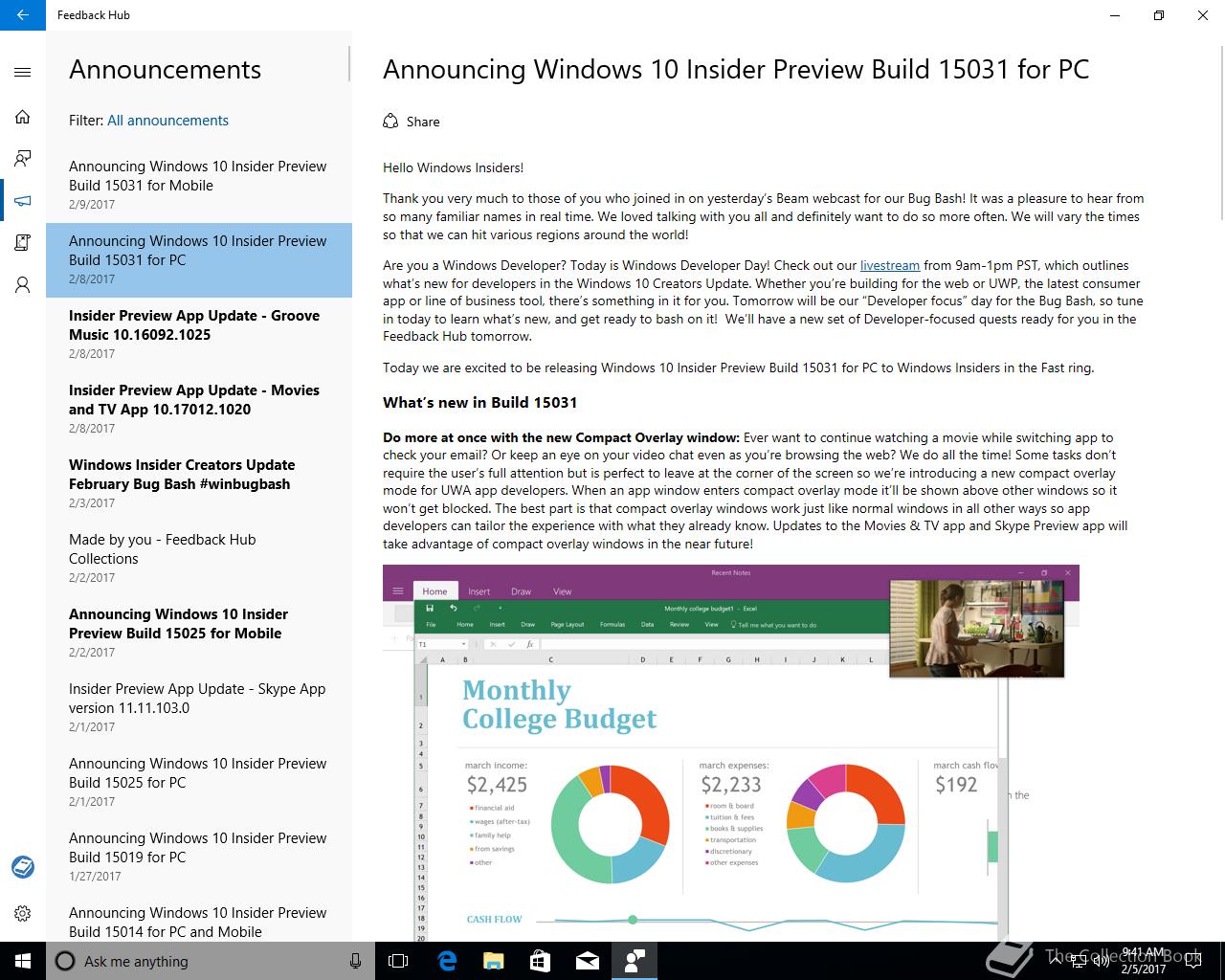Open the Profile person icon in sidebar
This screenshot has height=980, width=1225.
(23, 285)
